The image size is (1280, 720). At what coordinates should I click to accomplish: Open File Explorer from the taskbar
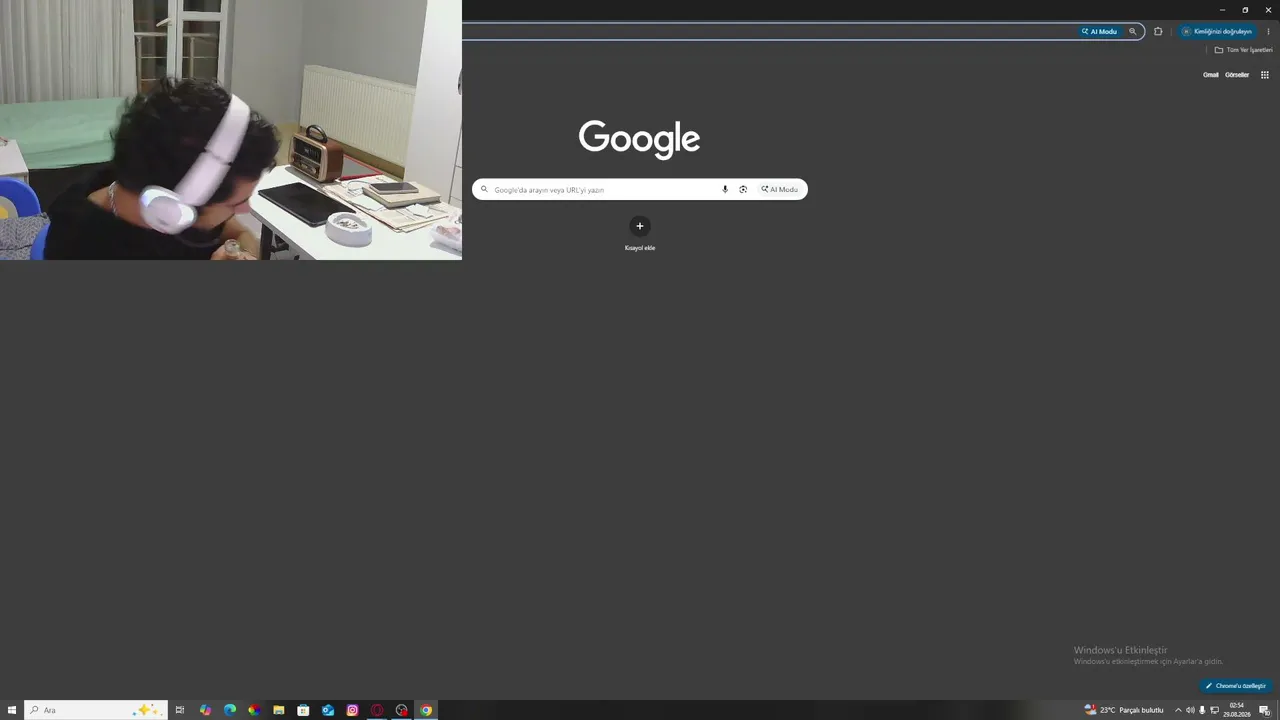pos(279,710)
